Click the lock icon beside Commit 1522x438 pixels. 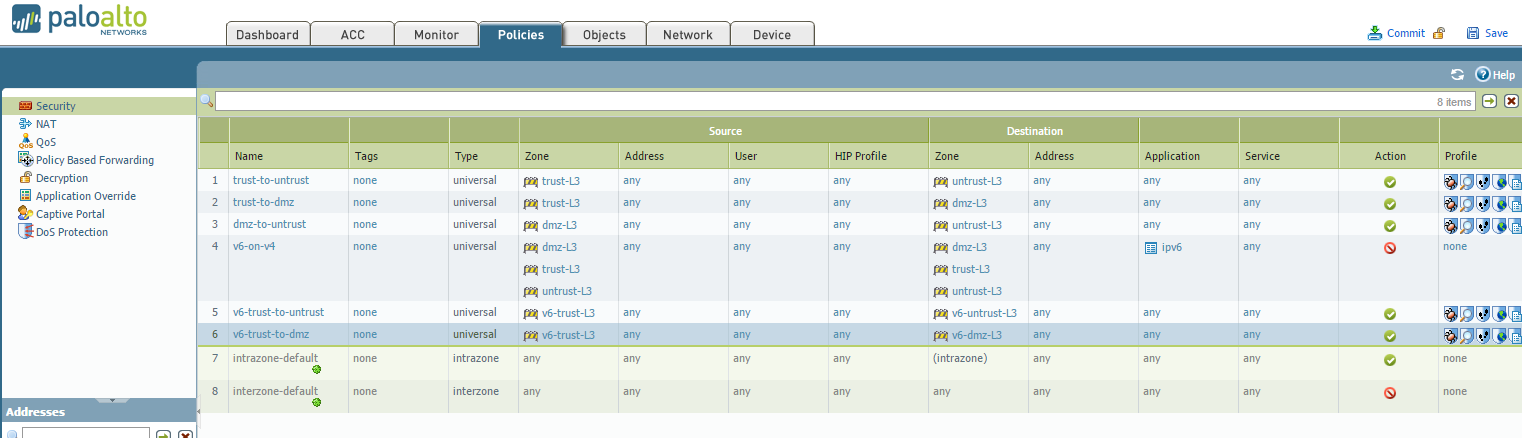[x=1439, y=33]
